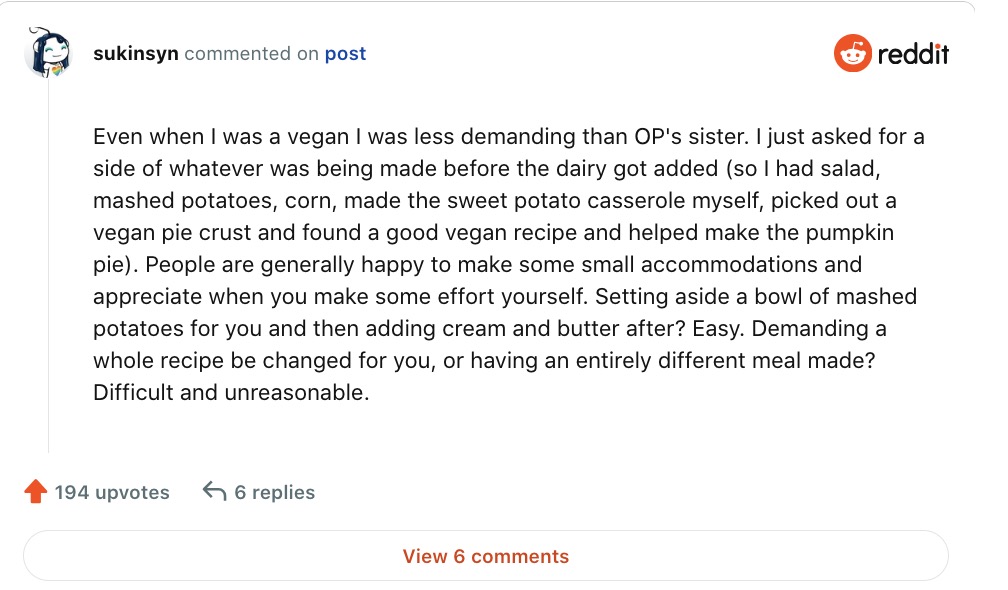Click the final line "Difficult and unreasonable."
The width and height of the screenshot is (1008, 590).
pyautogui.click(x=231, y=393)
